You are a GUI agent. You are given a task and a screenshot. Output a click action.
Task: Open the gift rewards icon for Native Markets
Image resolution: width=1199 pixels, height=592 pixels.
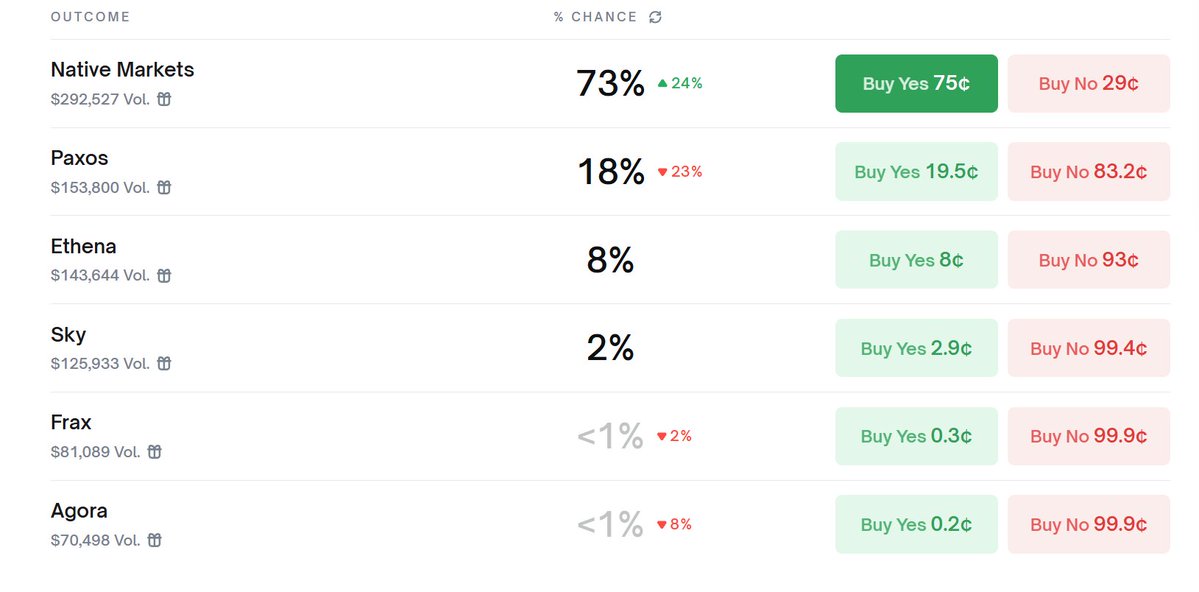164,99
